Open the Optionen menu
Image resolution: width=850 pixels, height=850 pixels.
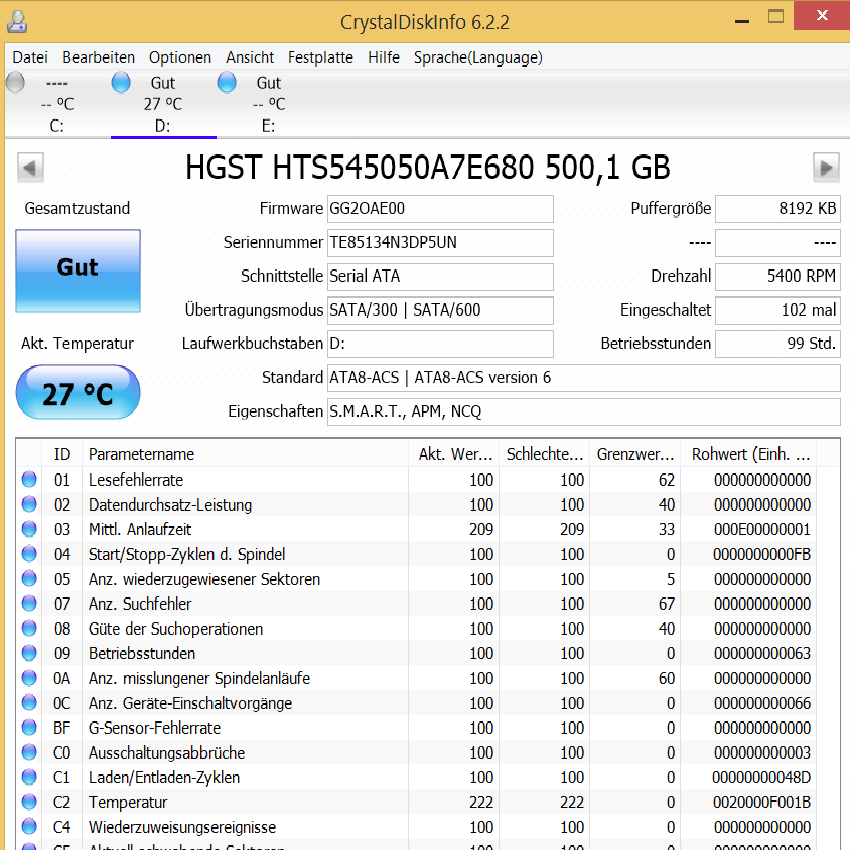[x=180, y=57]
